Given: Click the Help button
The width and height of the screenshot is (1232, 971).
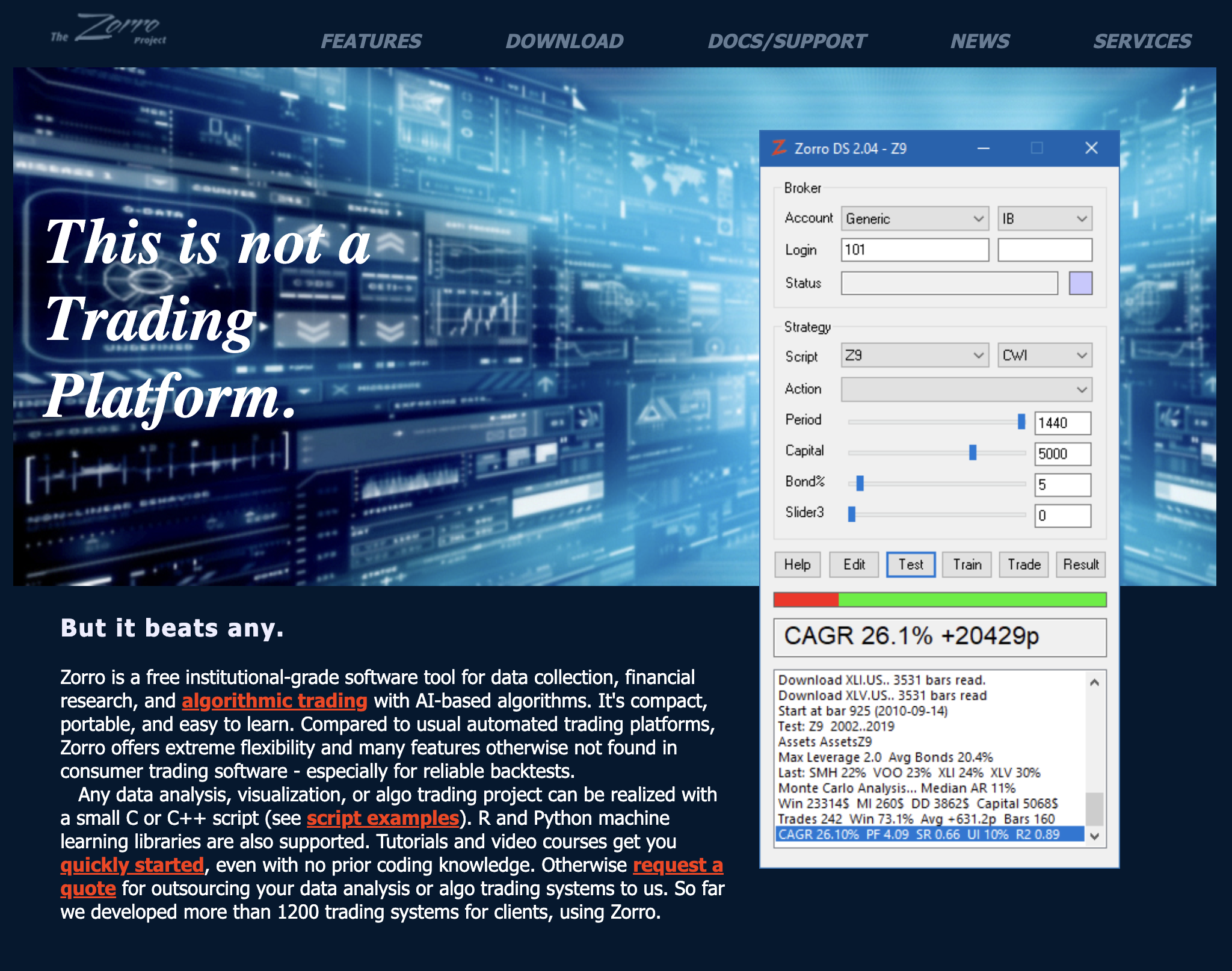Looking at the screenshot, I should [797, 564].
